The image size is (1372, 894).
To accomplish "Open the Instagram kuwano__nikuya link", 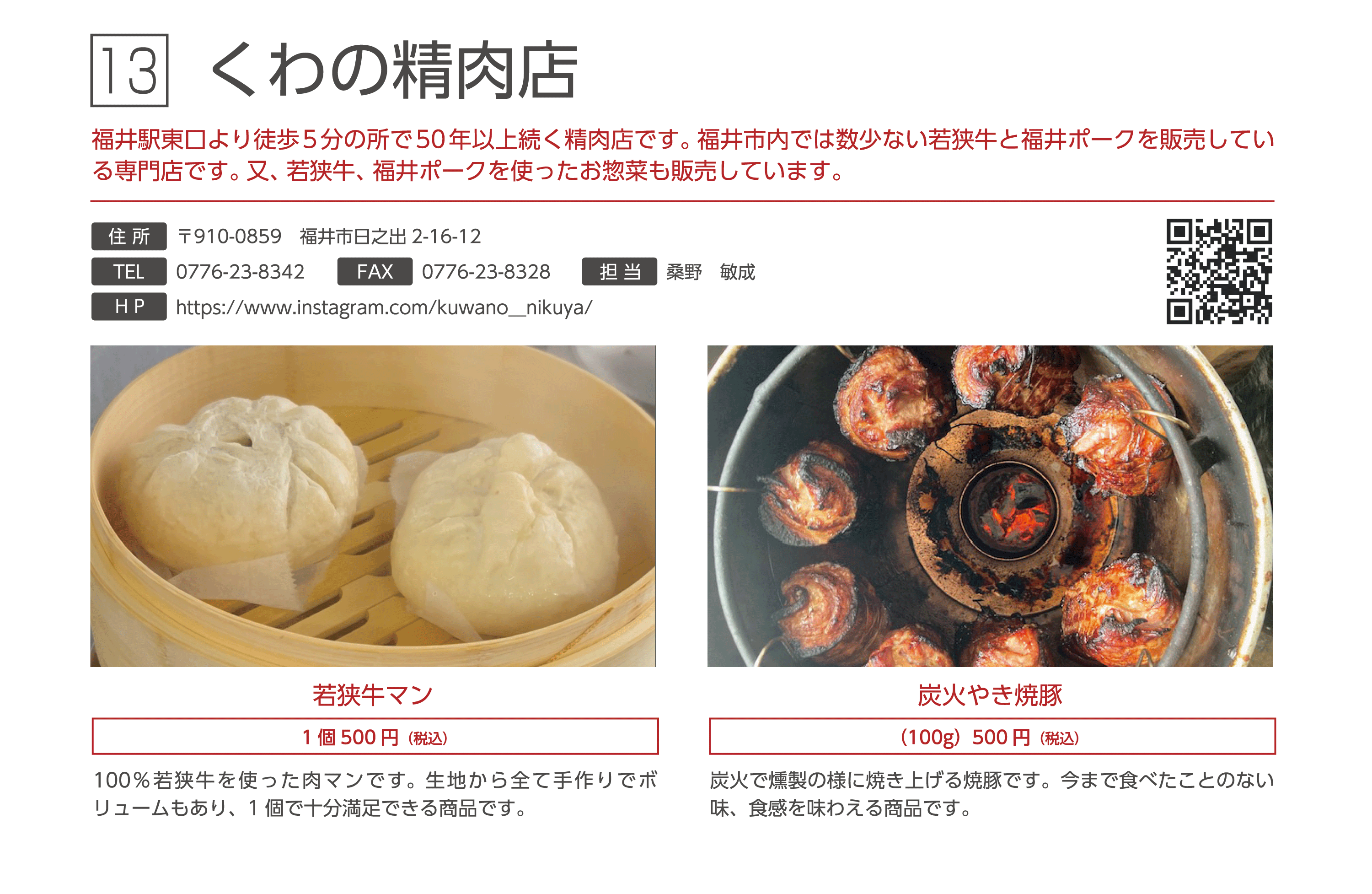I will click(384, 308).
